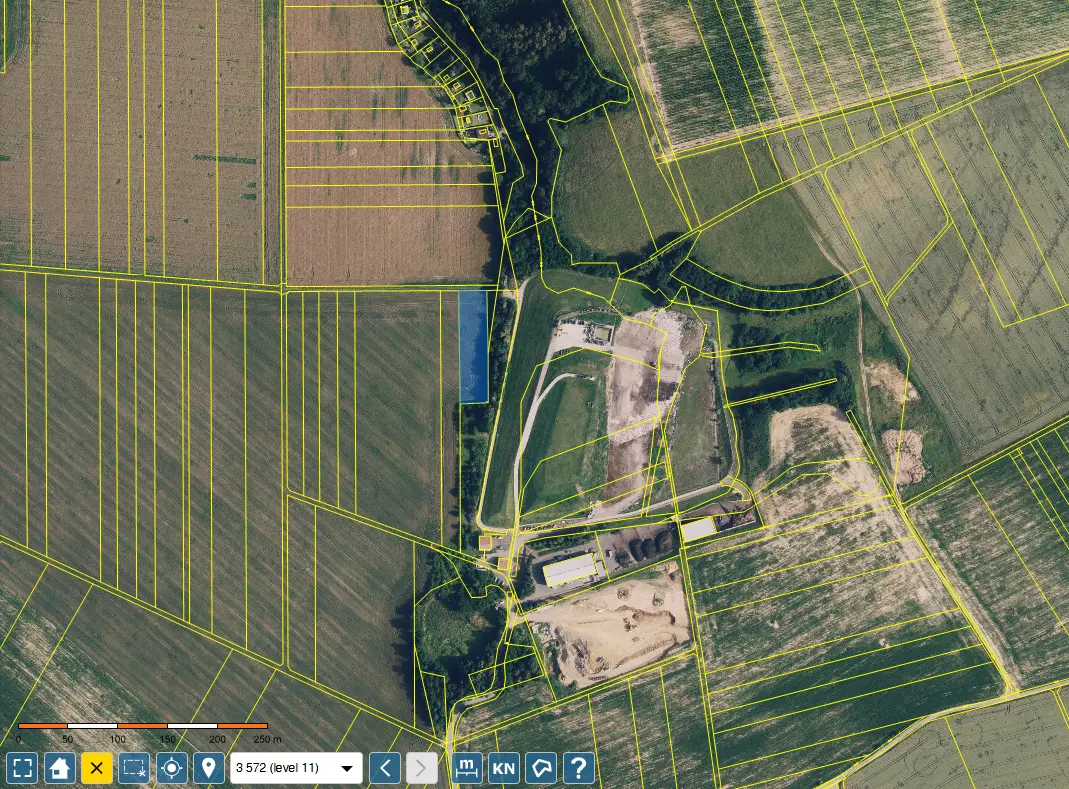Toggle the KN cadastre layer button
This screenshot has width=1069, height=789.
tap(504, 768)
